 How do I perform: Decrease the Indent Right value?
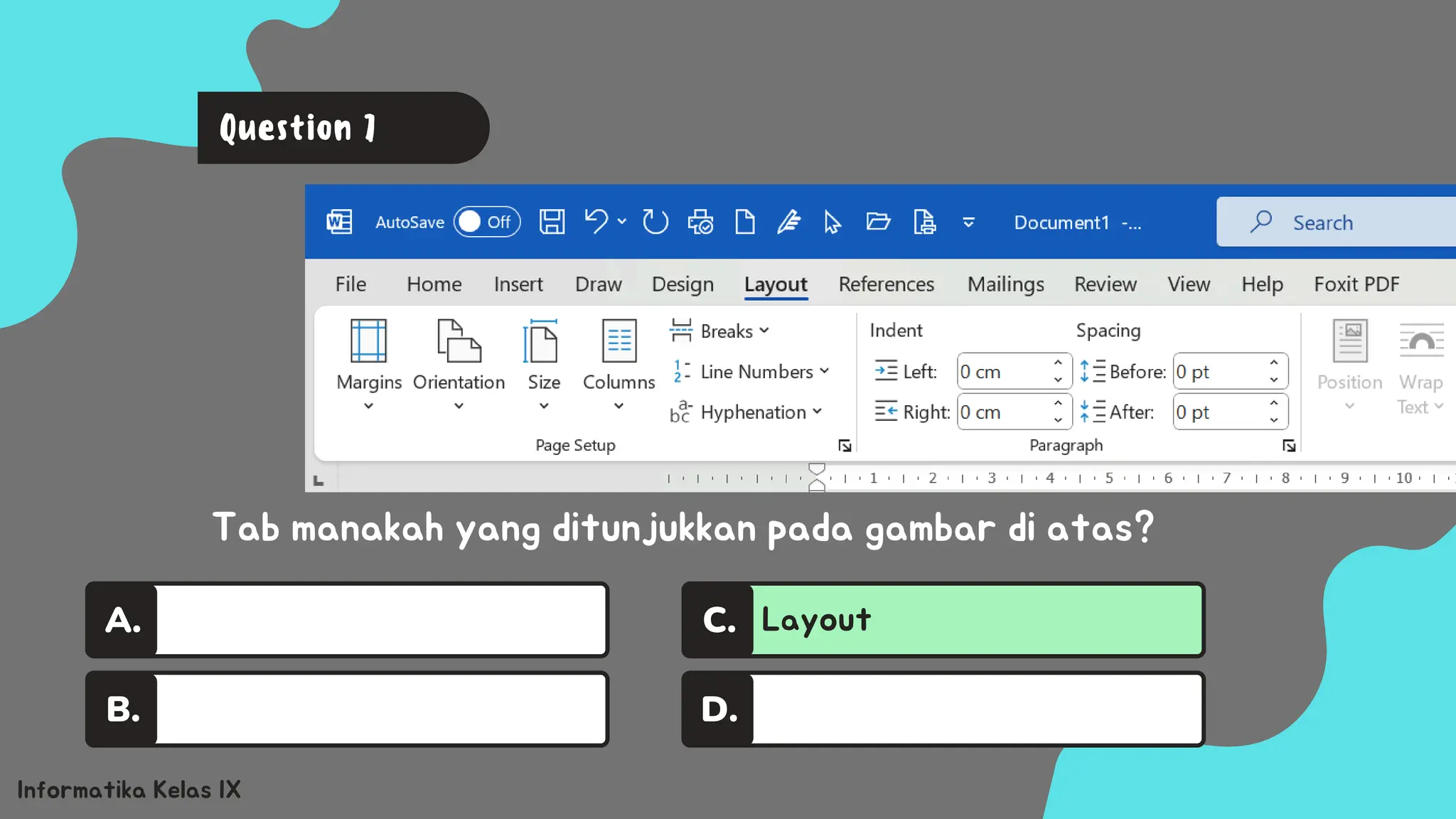coord(1058,421)
